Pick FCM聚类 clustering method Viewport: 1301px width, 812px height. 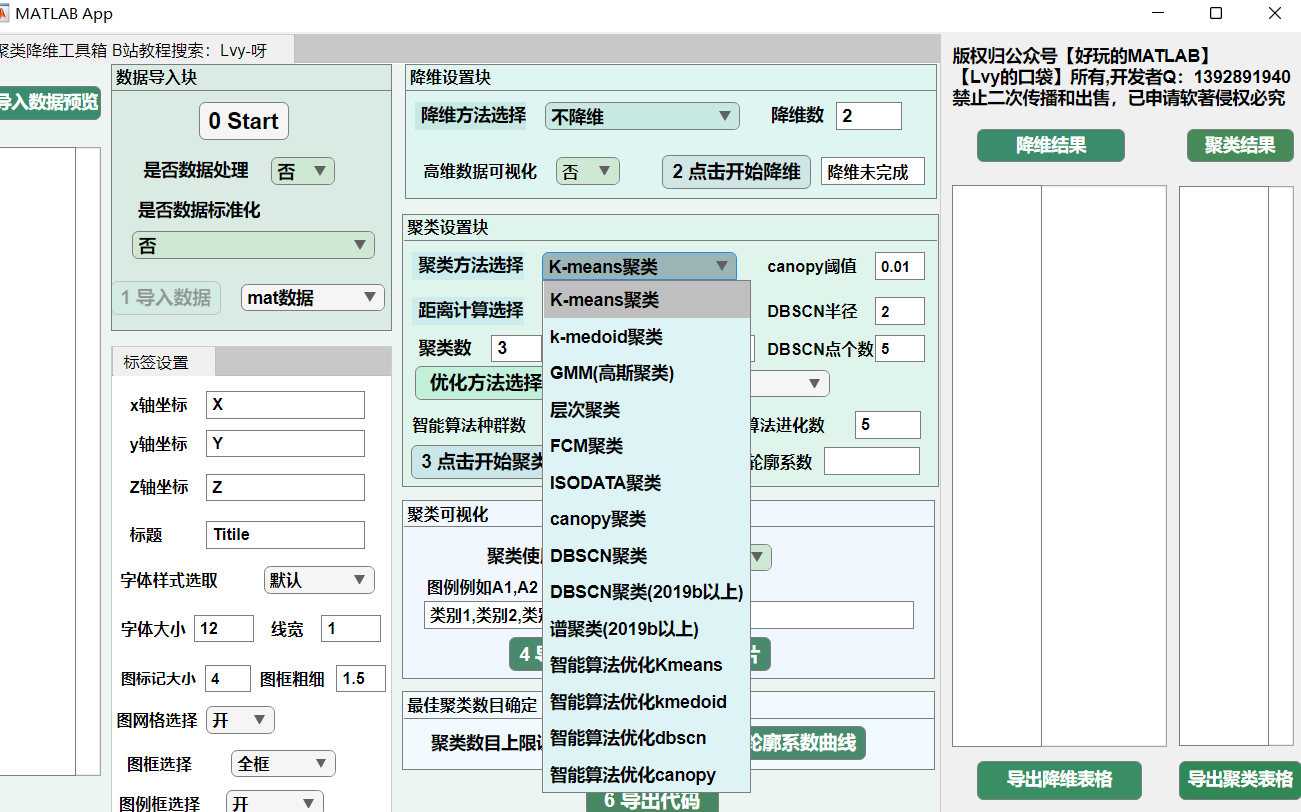pyautogui.click(x=586, y=446)
